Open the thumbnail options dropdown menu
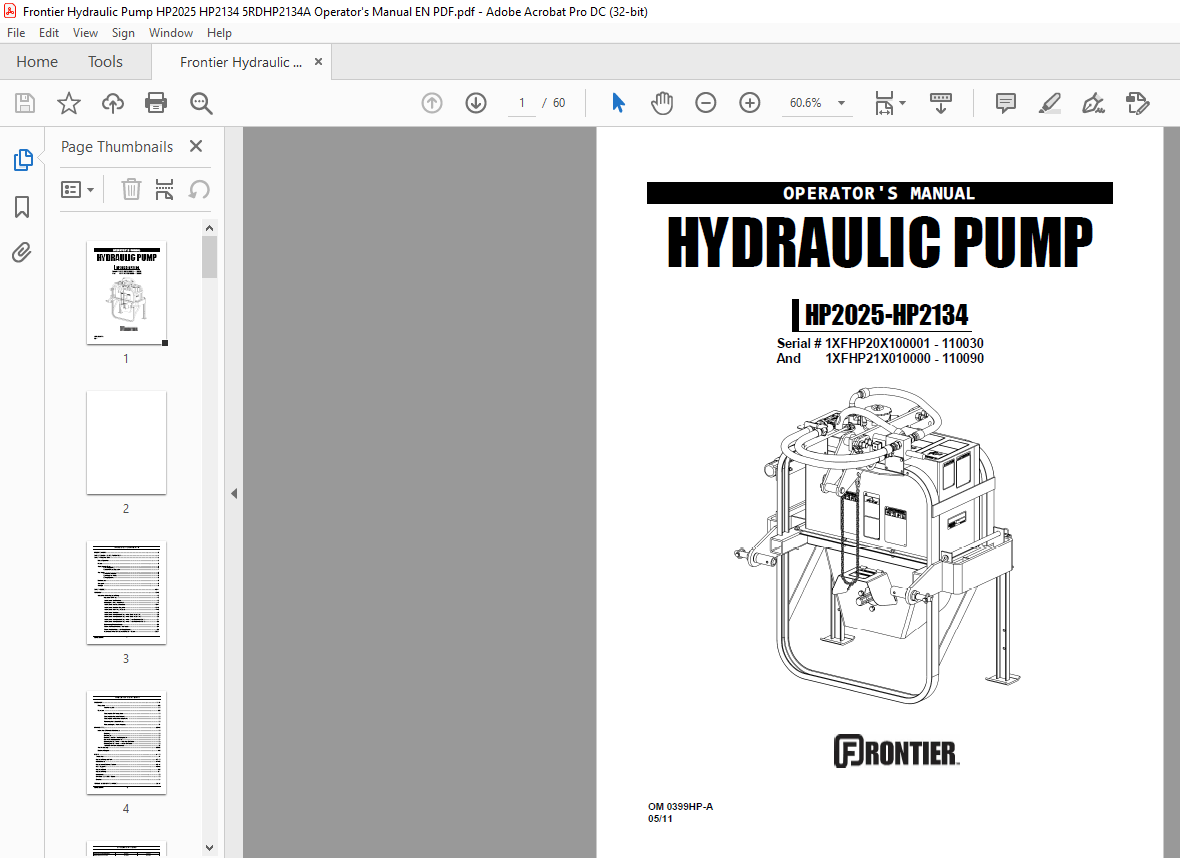 [x=78, y=190]
